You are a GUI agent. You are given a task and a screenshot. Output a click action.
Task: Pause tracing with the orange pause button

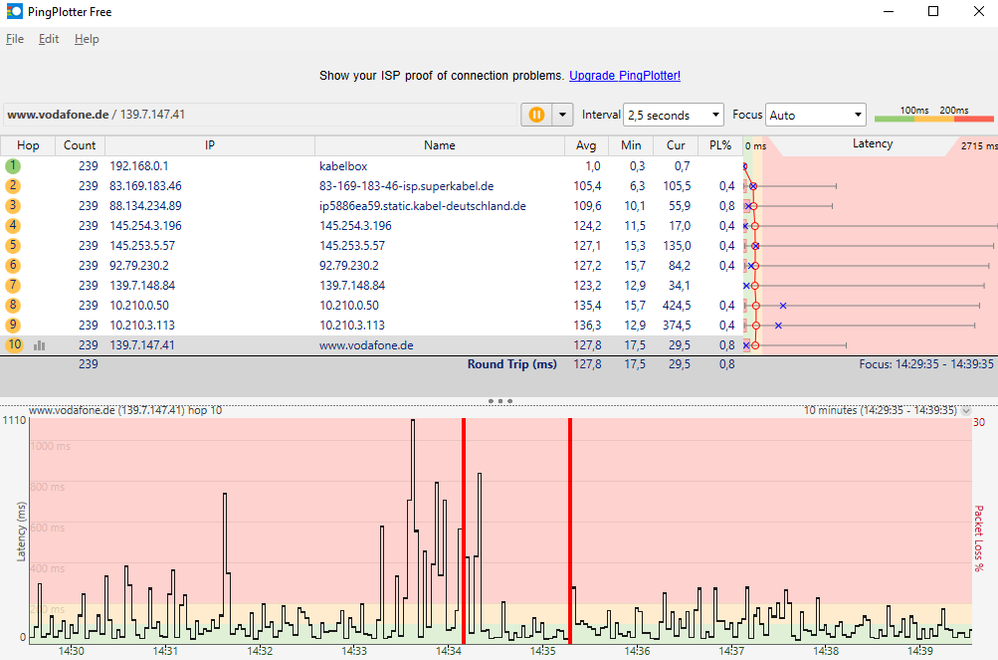coord(537,115)
